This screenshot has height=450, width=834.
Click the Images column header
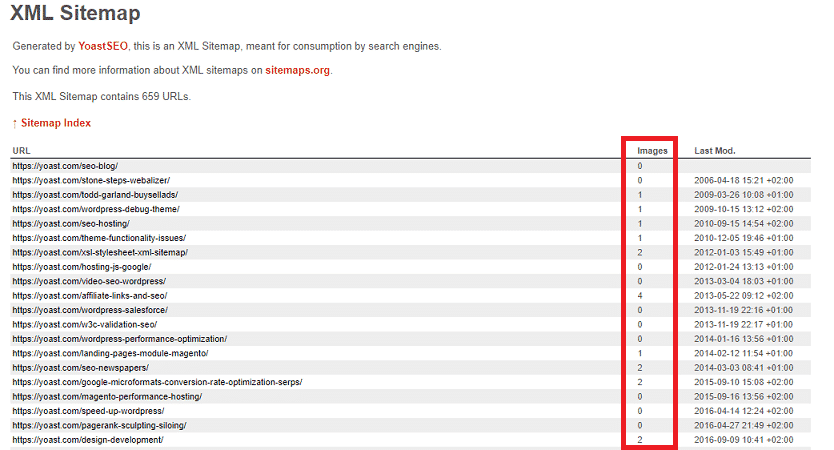click(x=652, y=151)
